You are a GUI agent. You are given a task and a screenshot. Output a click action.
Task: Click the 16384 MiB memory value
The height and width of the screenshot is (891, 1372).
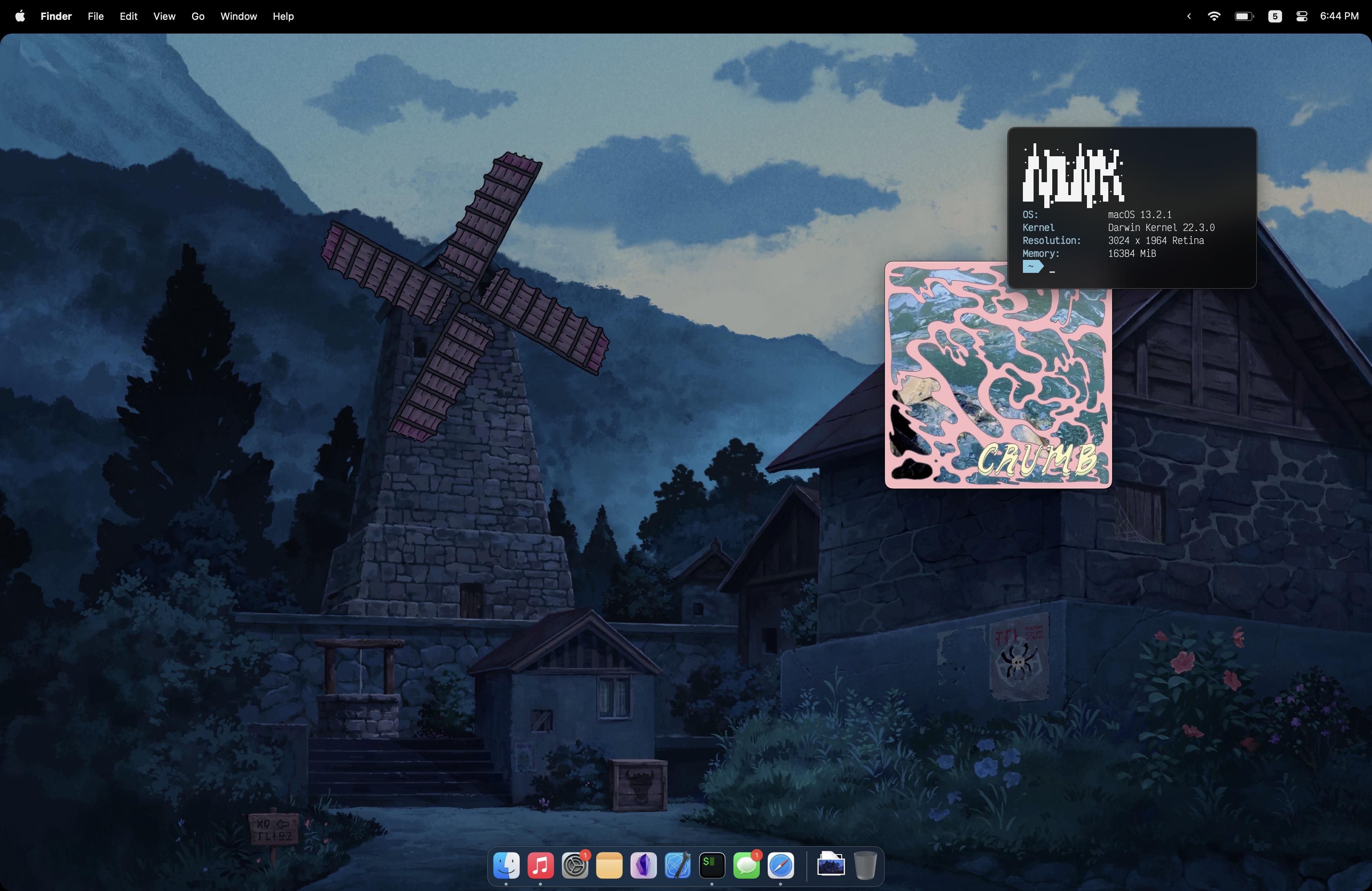[1132, 253]
